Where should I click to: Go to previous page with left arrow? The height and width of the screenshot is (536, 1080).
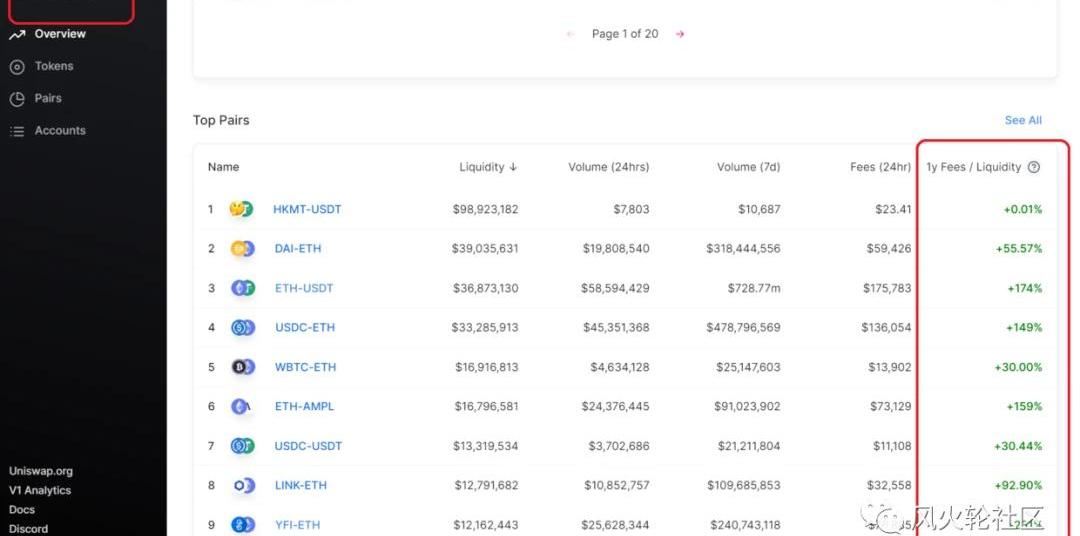(x=570, y=34)
